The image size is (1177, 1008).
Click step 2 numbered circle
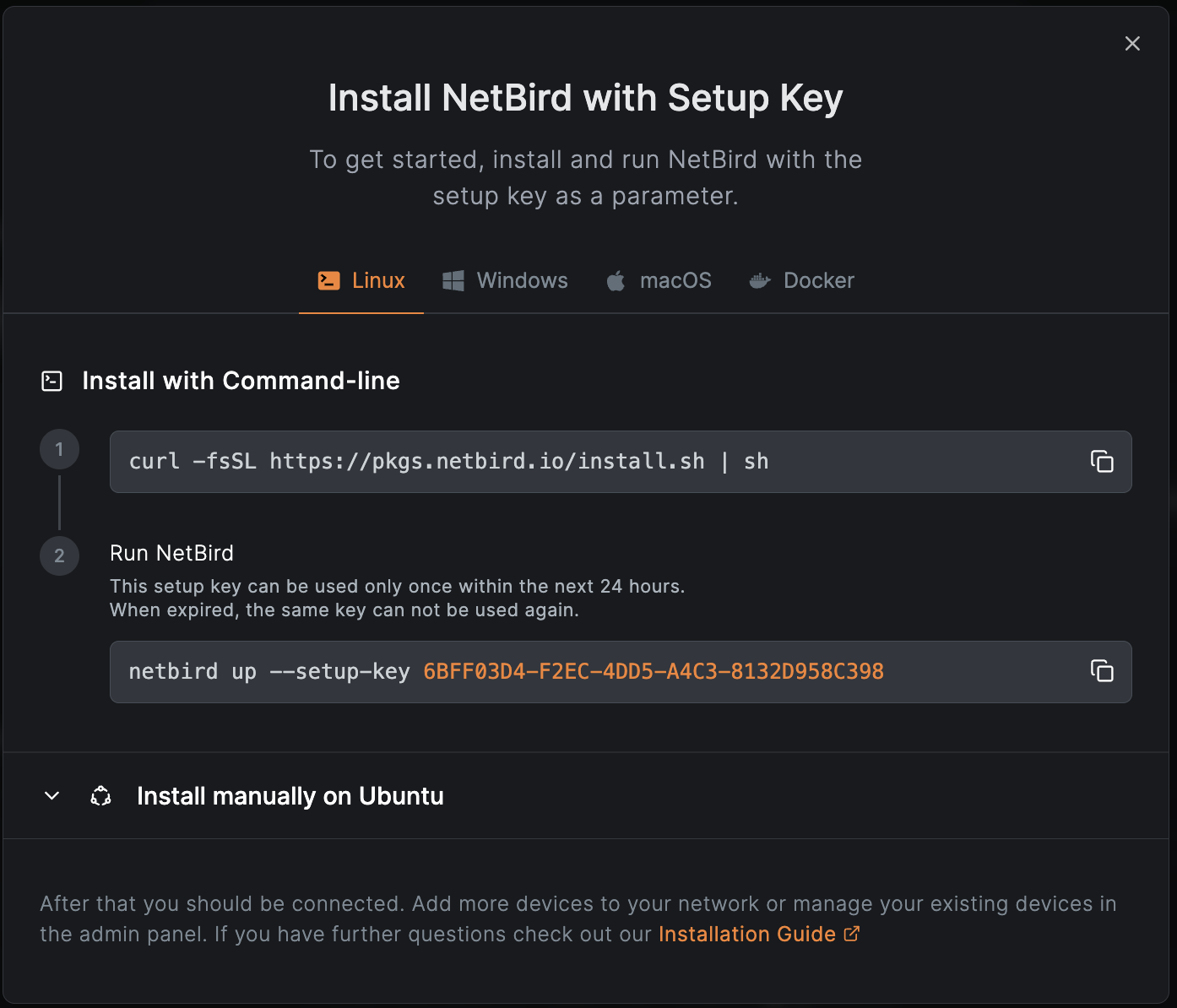59,555
